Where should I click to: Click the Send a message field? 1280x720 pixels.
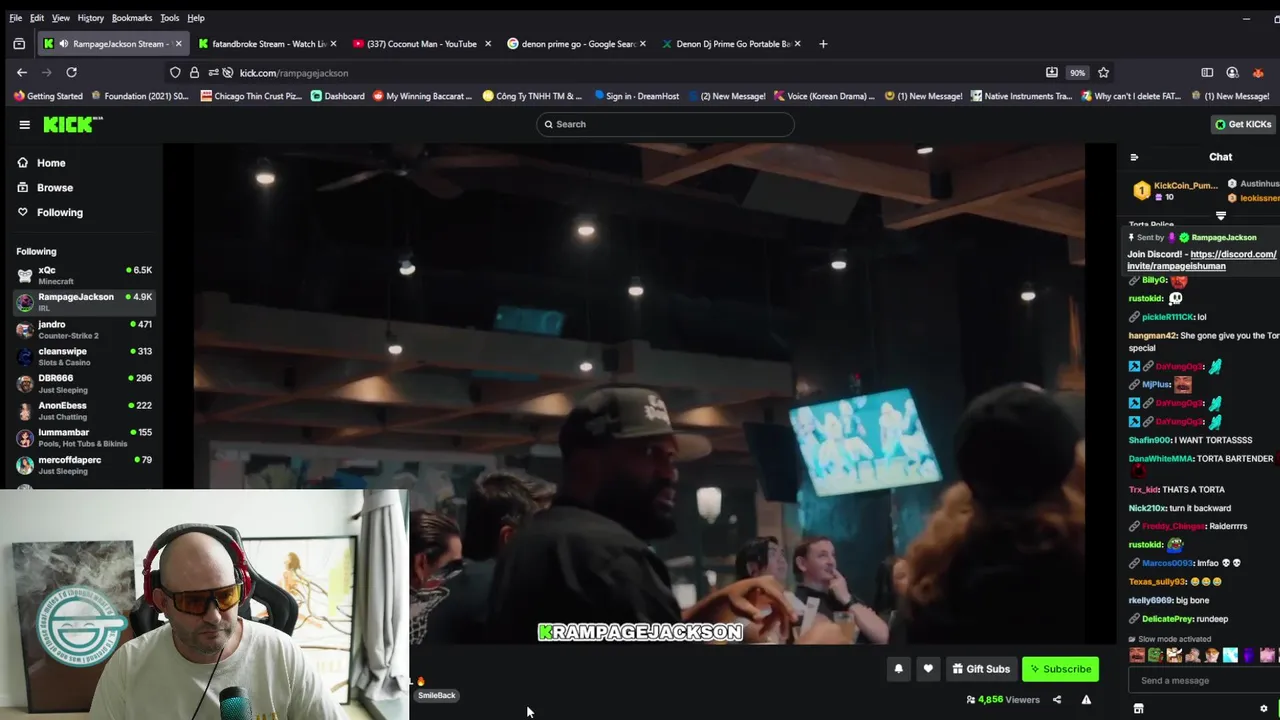pos(1204,681)
